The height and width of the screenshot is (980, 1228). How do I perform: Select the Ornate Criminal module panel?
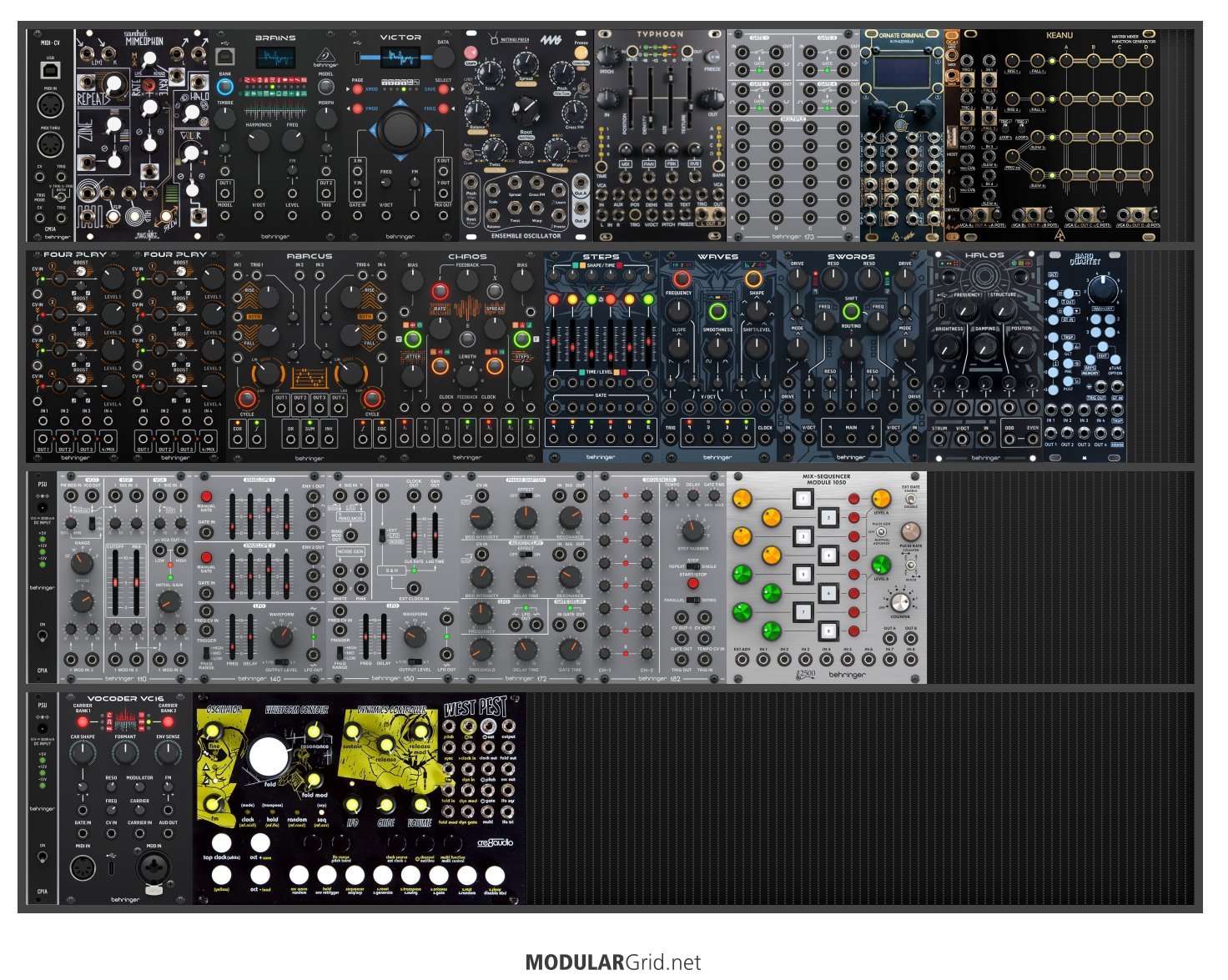(x=902, y=136)
